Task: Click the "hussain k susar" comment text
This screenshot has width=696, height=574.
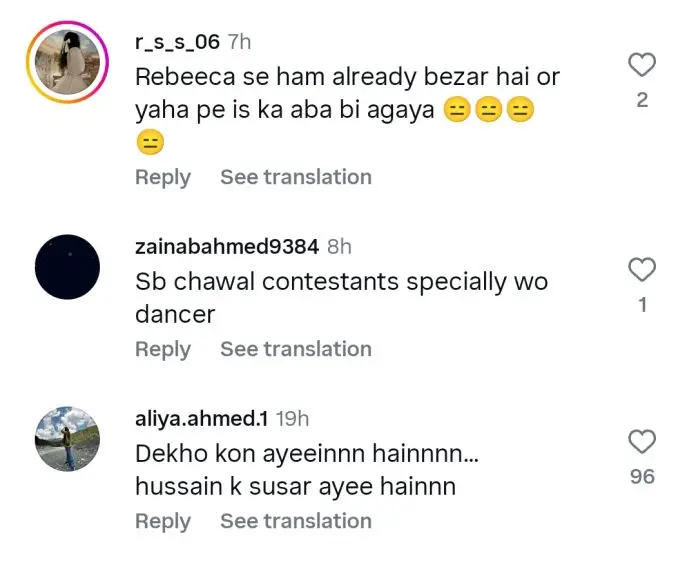Action: [295, 486]
